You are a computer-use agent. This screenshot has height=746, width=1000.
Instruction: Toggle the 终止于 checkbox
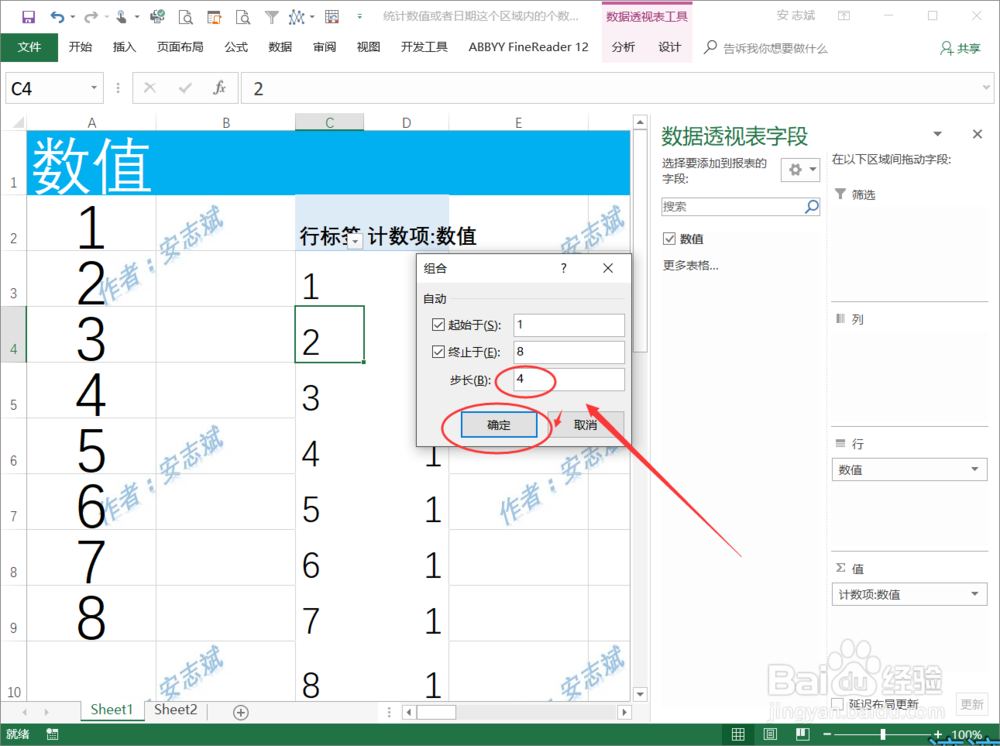(438, 351)
